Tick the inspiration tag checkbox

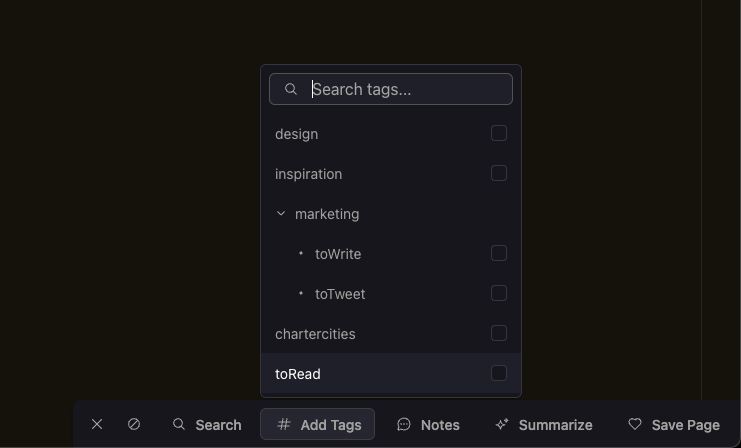[499, 173]
